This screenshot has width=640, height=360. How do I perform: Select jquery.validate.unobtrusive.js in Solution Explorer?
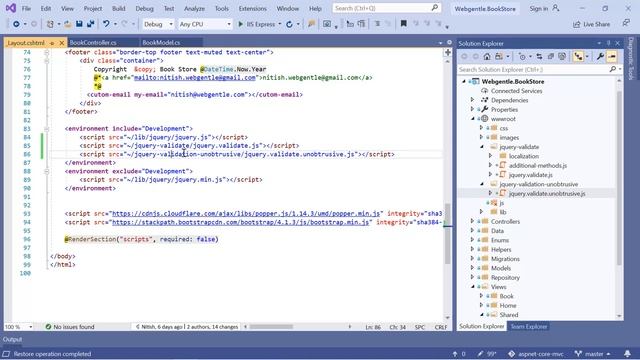pos(547,193)
